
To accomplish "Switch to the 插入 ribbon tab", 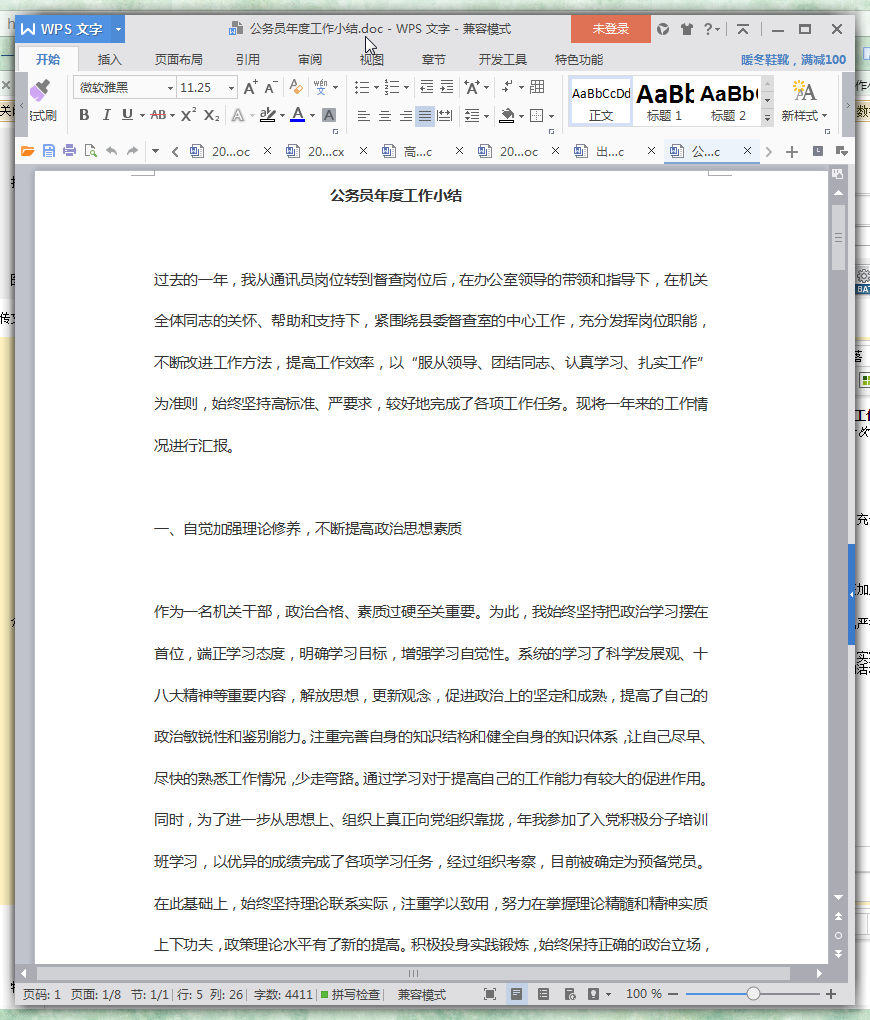I will [x=109, y=60].
